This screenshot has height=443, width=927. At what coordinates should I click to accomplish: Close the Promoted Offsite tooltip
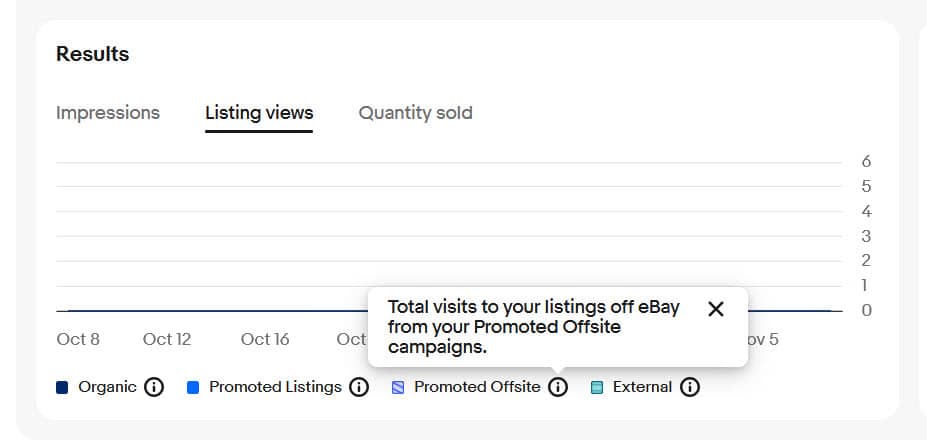click(716, 309)
